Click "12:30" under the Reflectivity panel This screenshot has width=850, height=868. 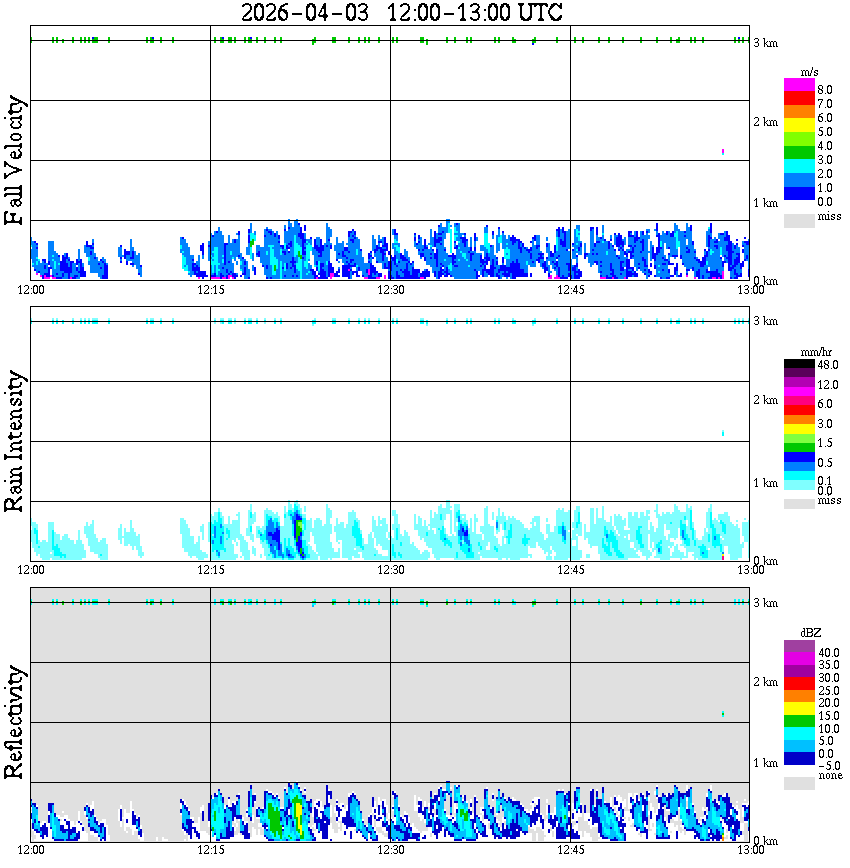coord(390,850)
